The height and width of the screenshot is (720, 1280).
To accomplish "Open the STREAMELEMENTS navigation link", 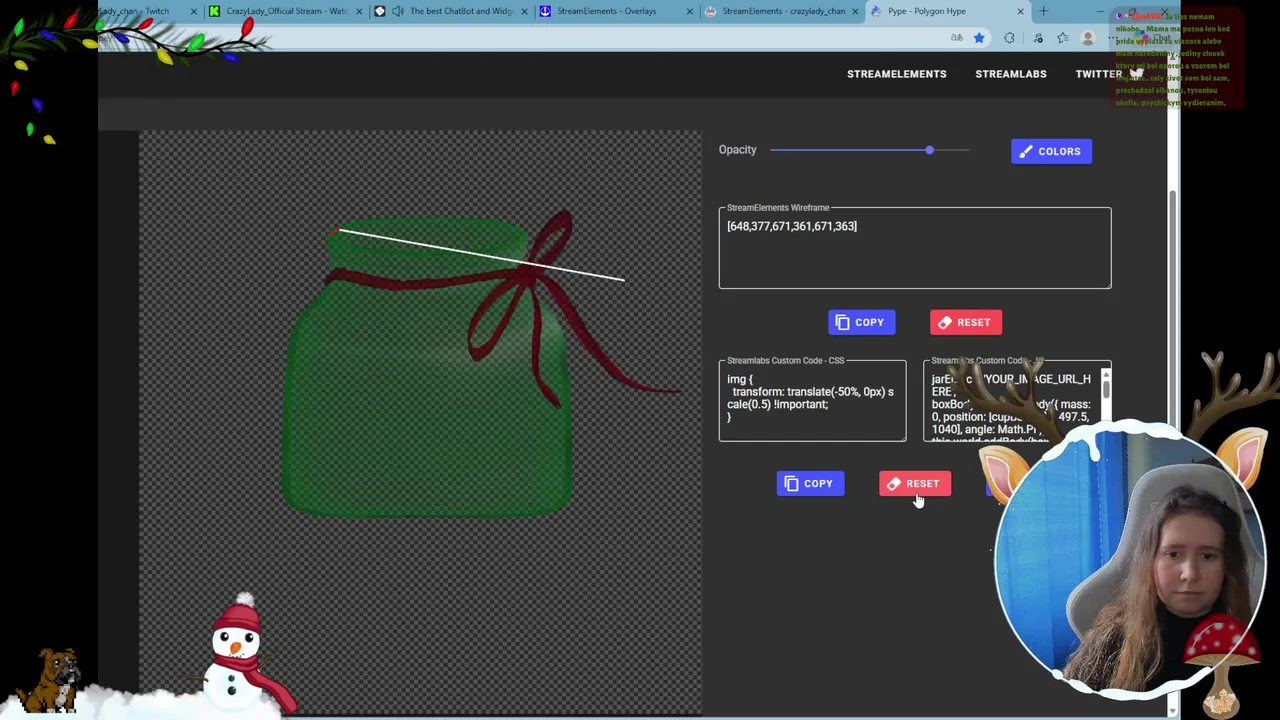I will (896, 74).
